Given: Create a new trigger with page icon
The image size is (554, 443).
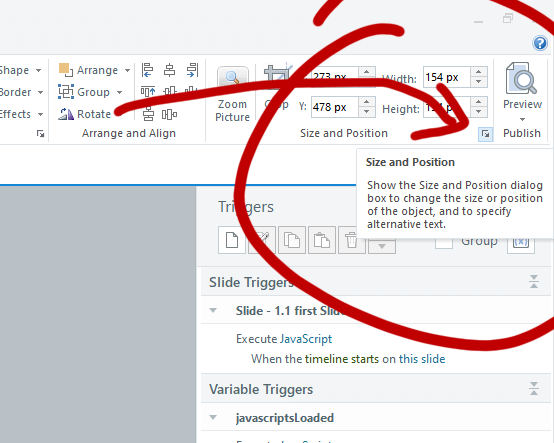Looking at the screenshot, I should coord(232,240).
